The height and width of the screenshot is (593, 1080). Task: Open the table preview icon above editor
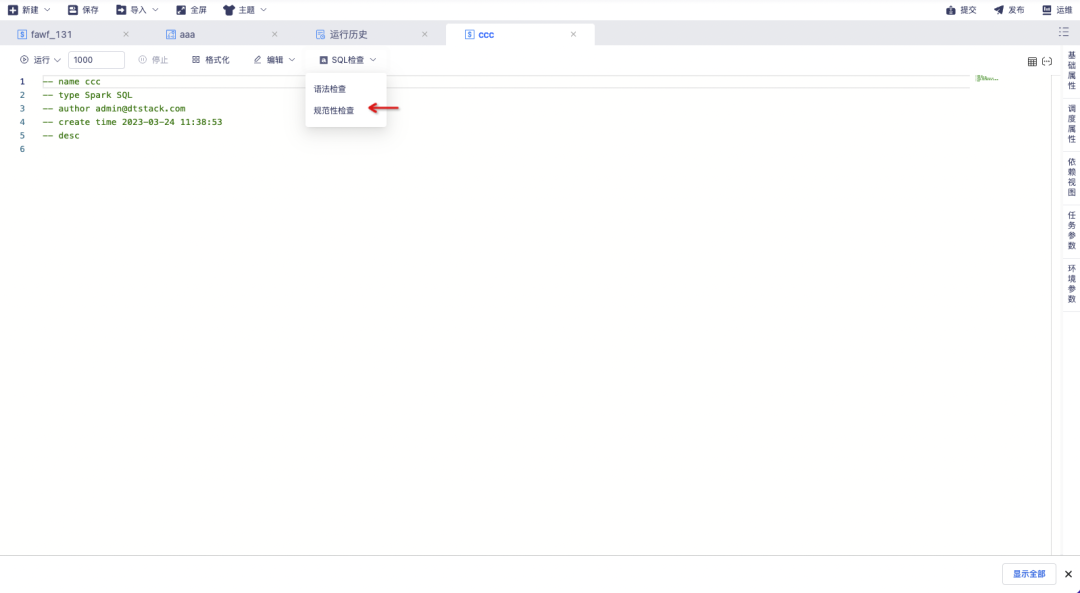tap(1031, 61)
